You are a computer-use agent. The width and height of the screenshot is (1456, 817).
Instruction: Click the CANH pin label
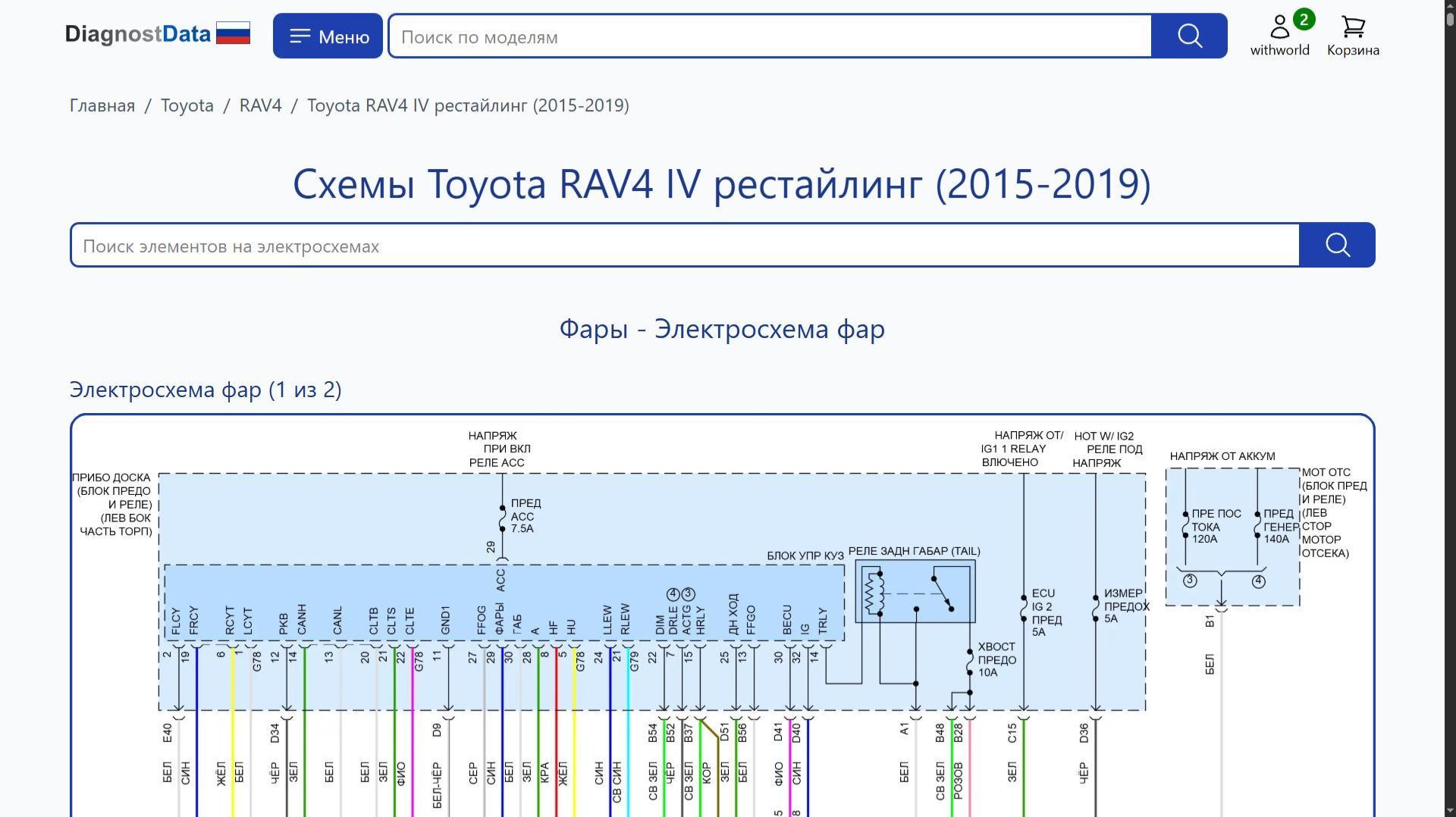click(302, 619)
